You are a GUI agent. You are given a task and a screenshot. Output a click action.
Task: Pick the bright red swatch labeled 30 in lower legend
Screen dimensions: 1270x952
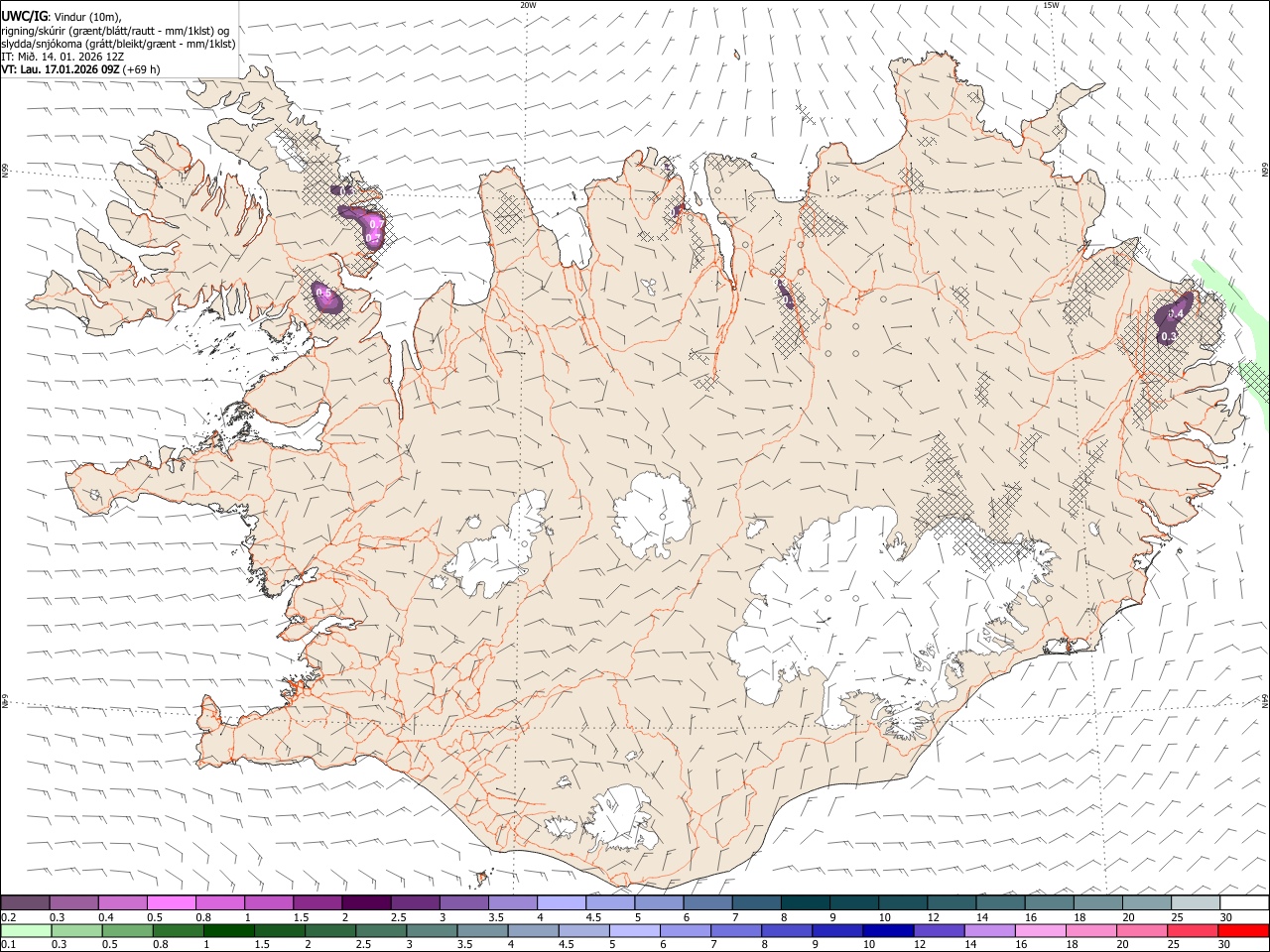click(1243, 930)
